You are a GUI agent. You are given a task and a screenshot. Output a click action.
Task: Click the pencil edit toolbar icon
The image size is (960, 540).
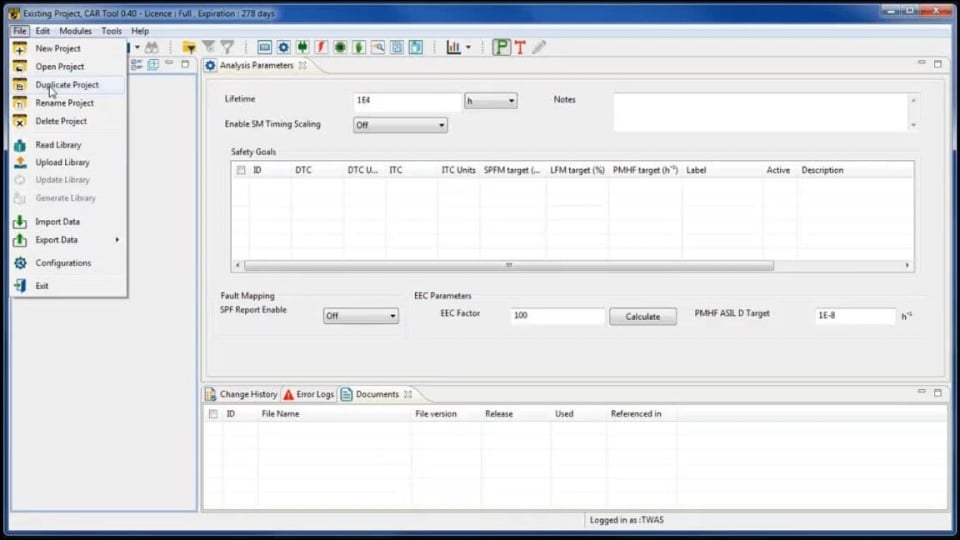tap(539, 47)
